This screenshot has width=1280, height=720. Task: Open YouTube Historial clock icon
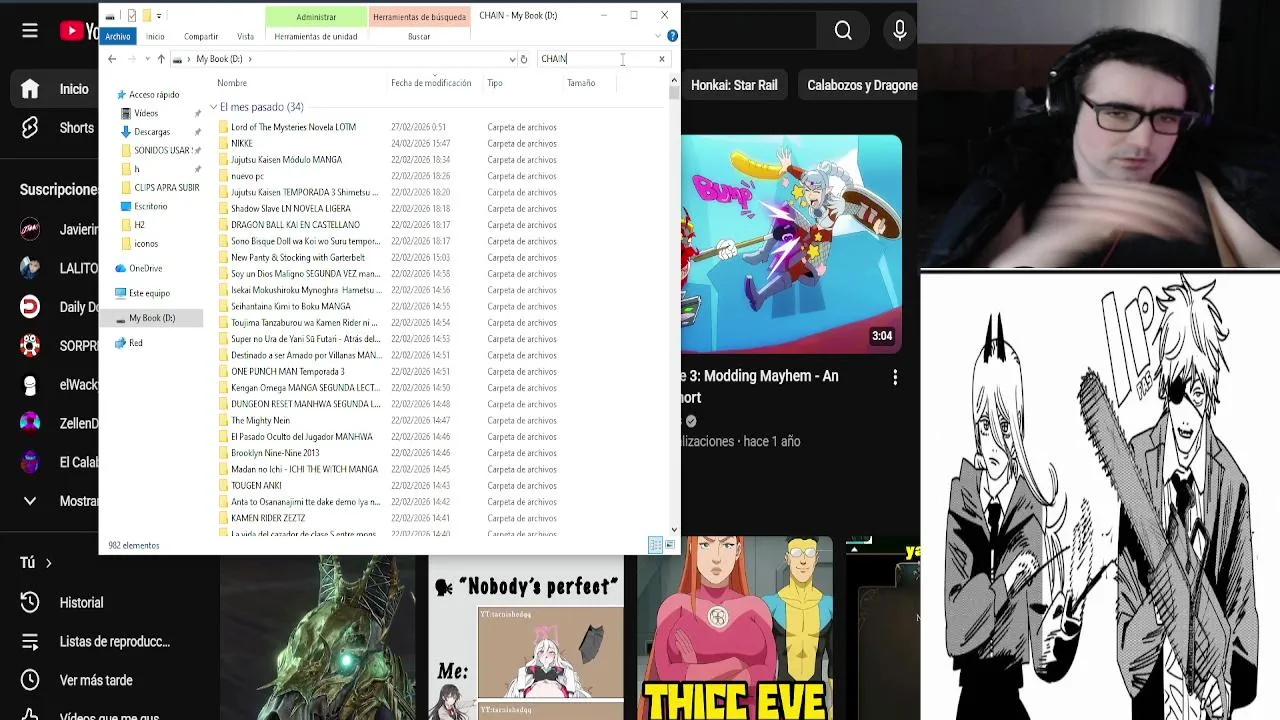pos(30,603)
